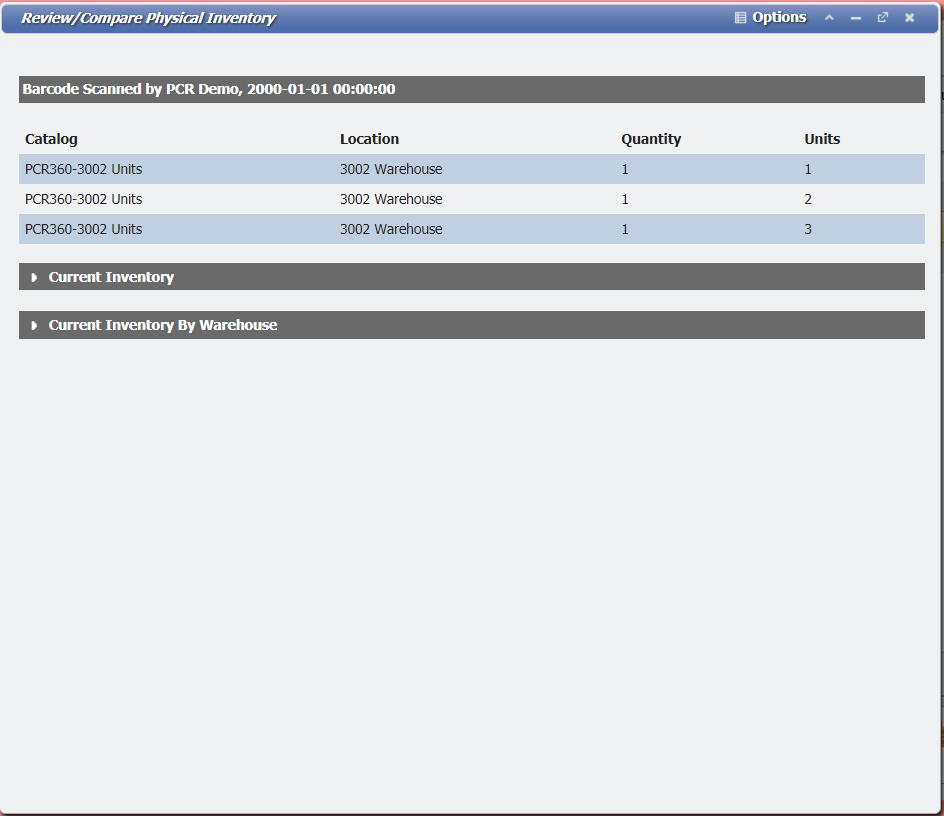Screen dimensions: 944x816
Task: Click 3002 Warehouse in the second row
Action: [x=391, y=199]
